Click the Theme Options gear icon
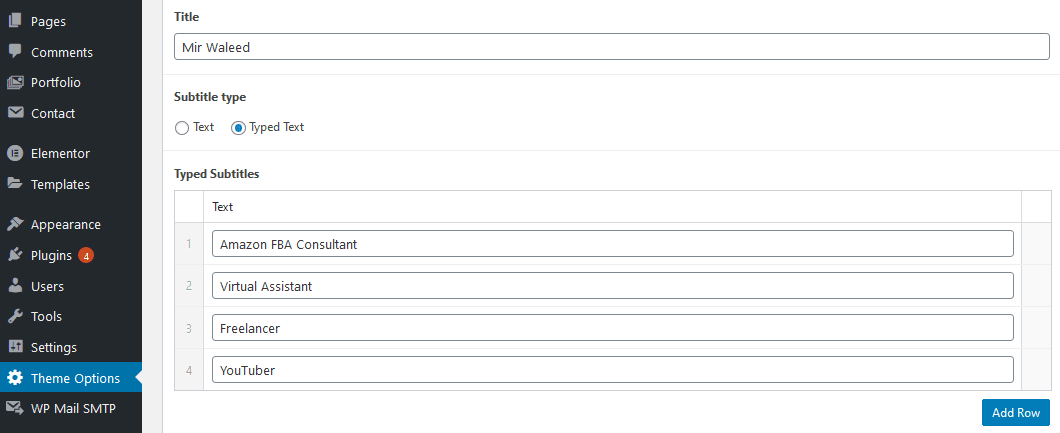Viewport: 1060px width, 433px height. pyautogui.click(x=15, y=378)
